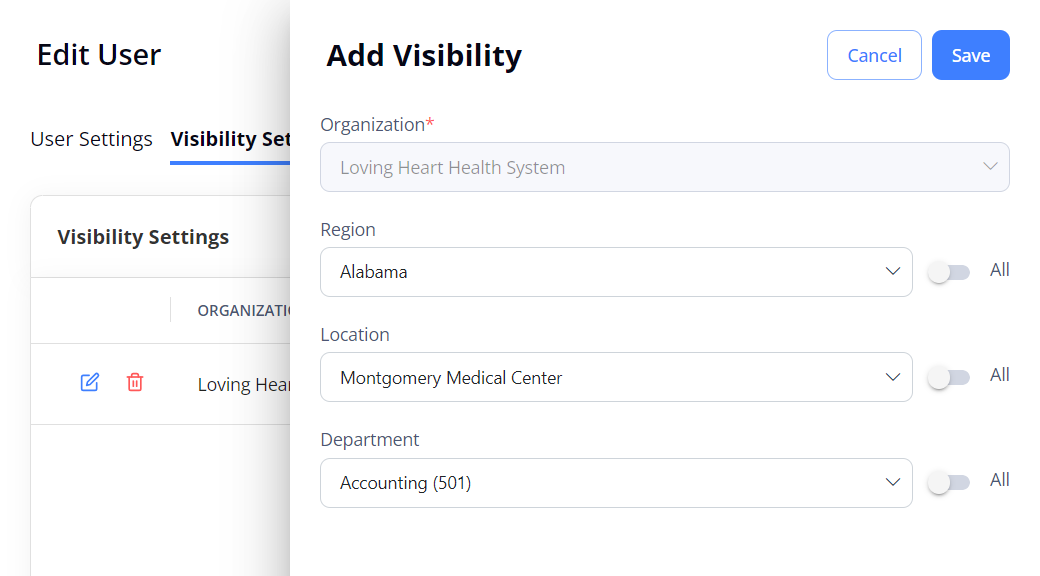Turn on All switch for Department
This screenshot has width=1040, height=576.
click(x=948, y=482)
